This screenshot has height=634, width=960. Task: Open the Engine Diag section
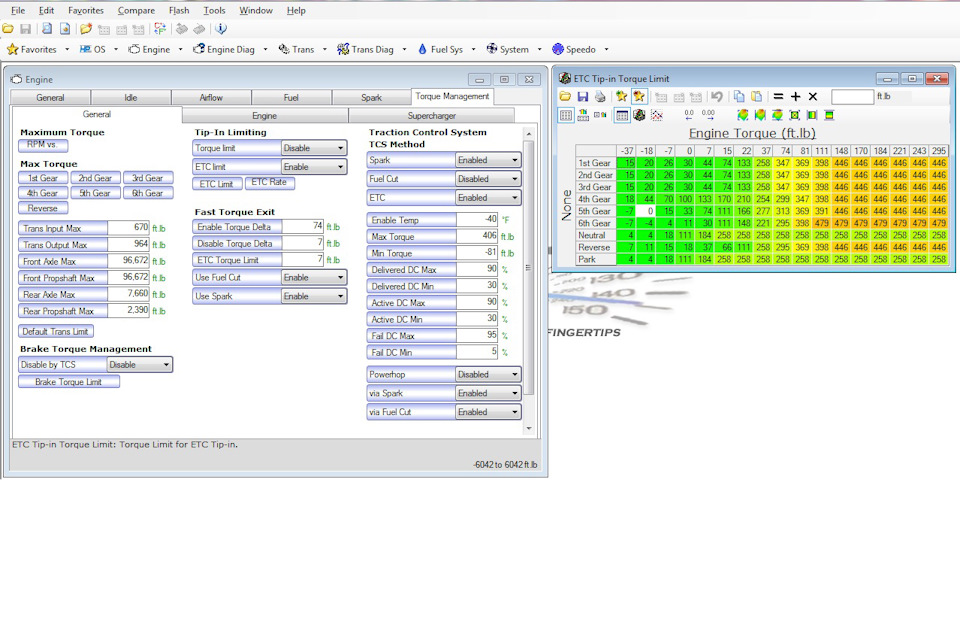tap(224, 50)
